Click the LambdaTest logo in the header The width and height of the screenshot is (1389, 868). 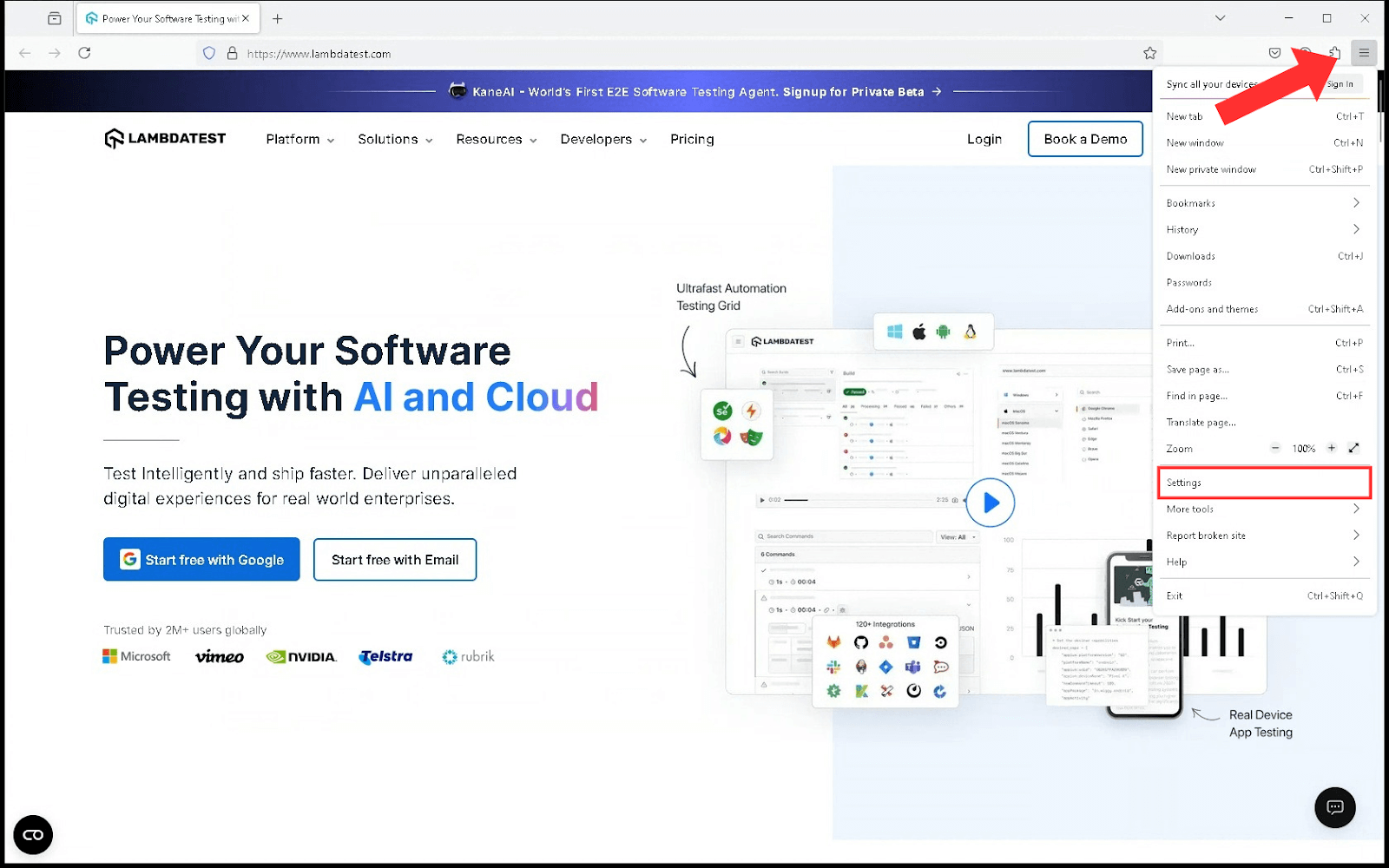(165, 139)
